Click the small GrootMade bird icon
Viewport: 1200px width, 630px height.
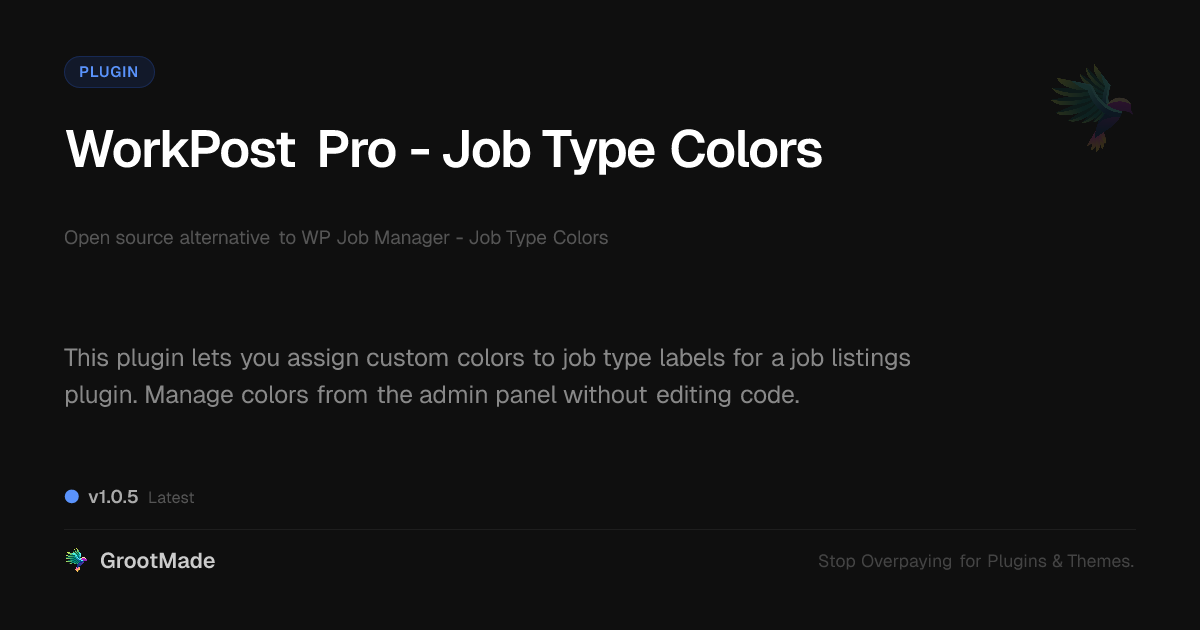click(x=76, y=561)
